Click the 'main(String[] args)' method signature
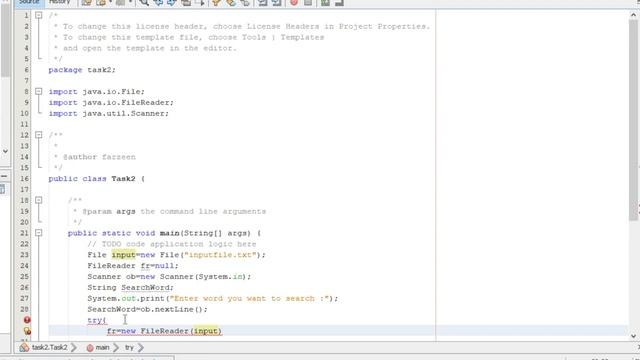 point(205,233)
